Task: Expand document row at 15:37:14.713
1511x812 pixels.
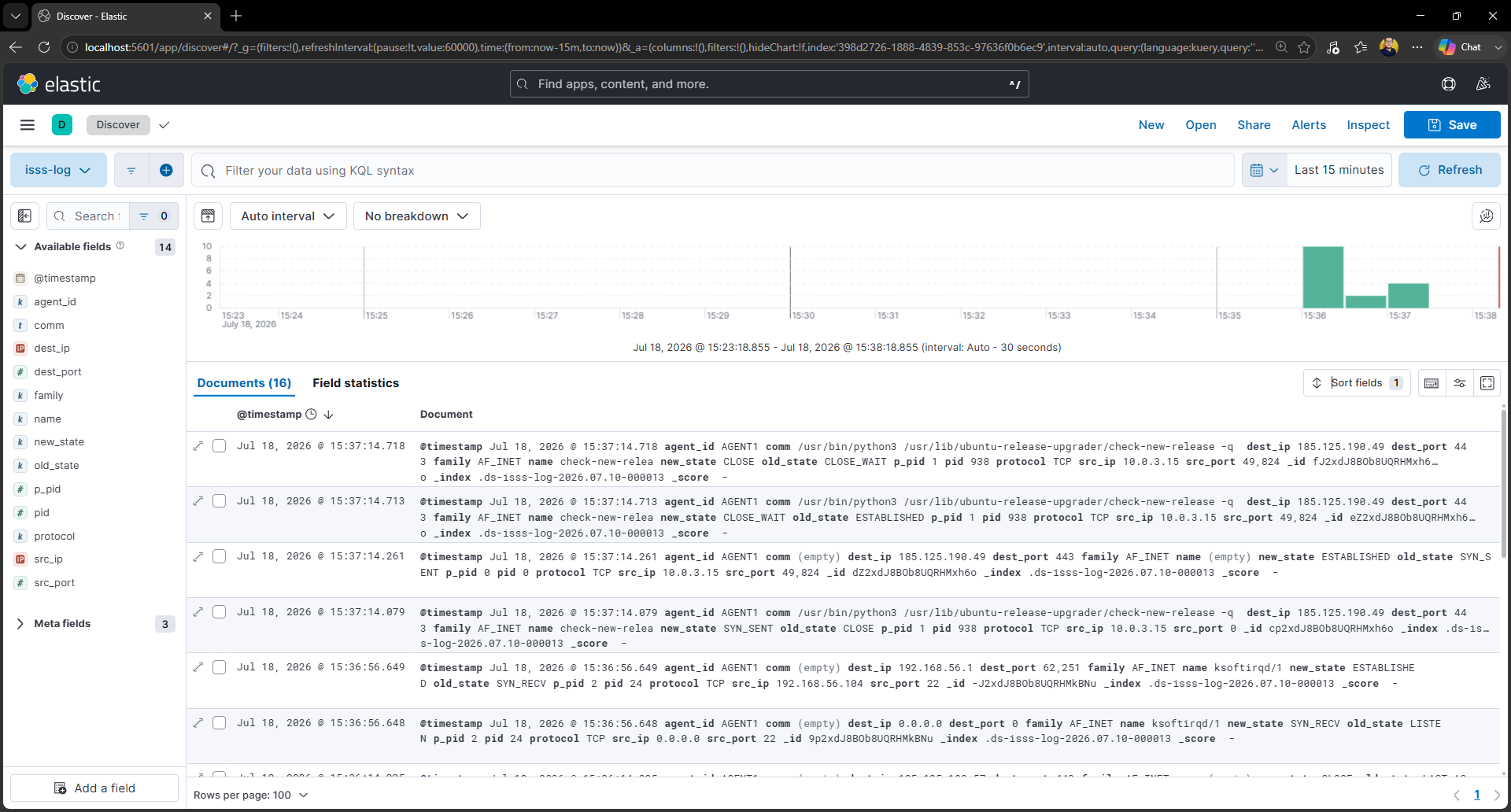Action: [x=198, y=501]
